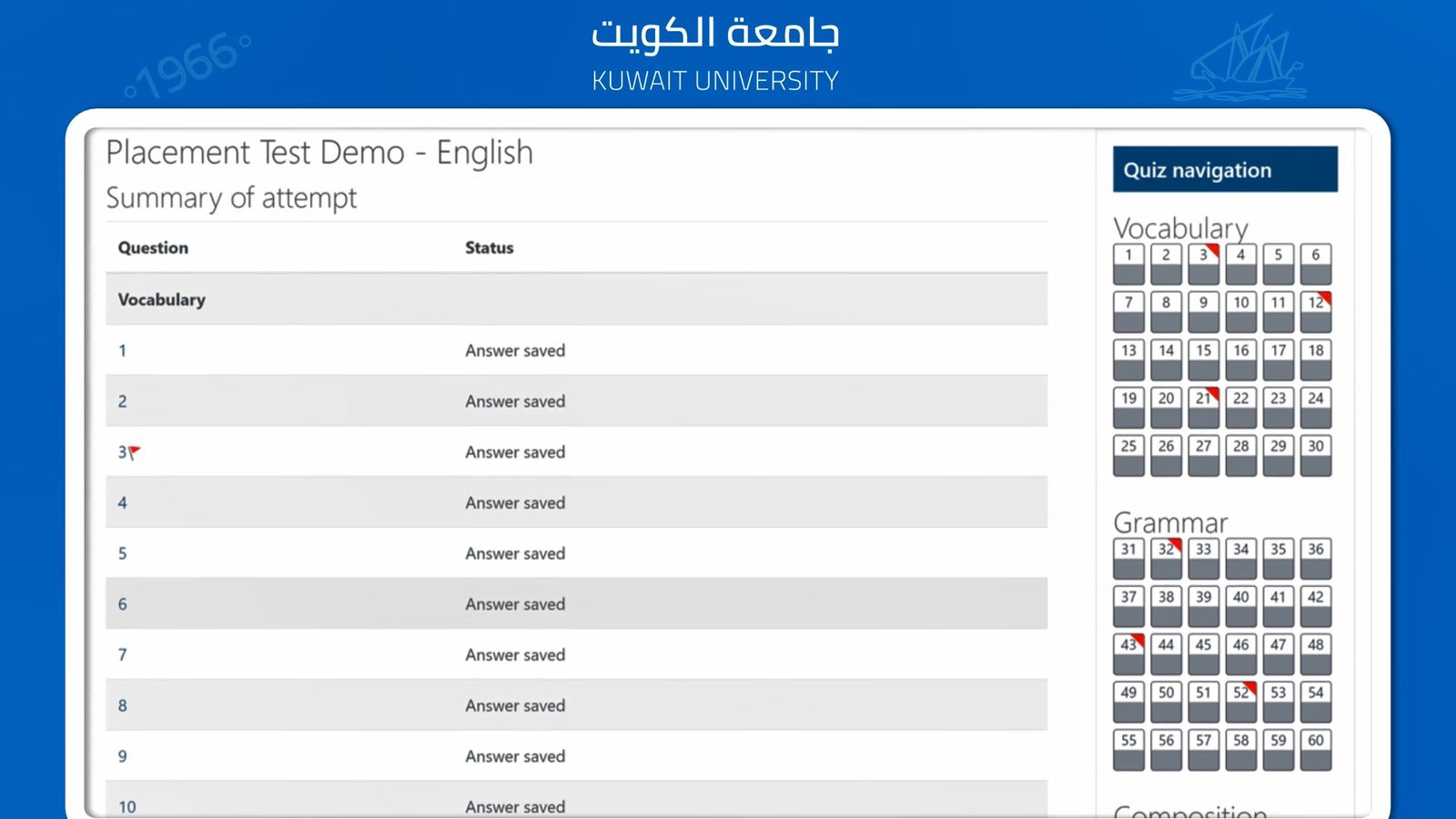The image size is (1456, 819).
Task: Jump to question 6 in quiz navigation
Action: [1316, 264]
